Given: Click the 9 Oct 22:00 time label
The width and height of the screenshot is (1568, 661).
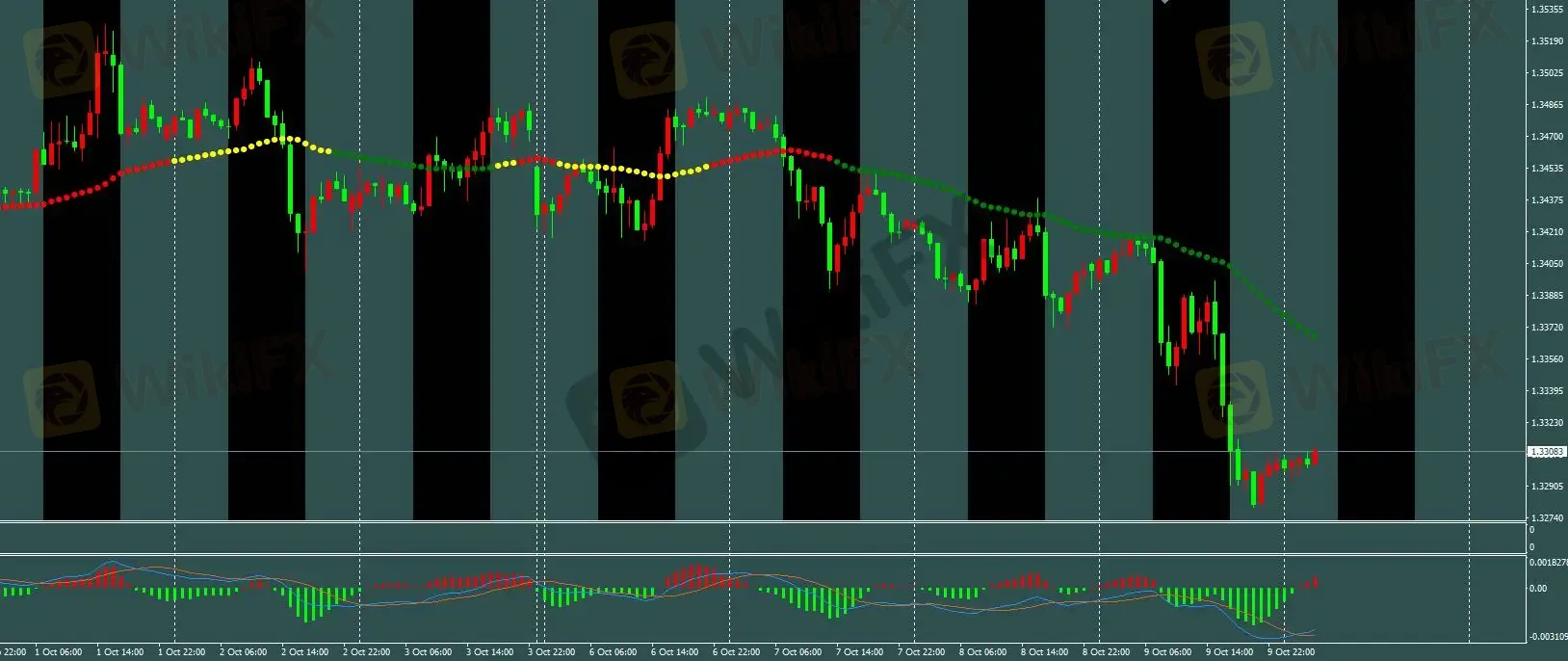Looking at the screenshot, I should (1291, 652).
